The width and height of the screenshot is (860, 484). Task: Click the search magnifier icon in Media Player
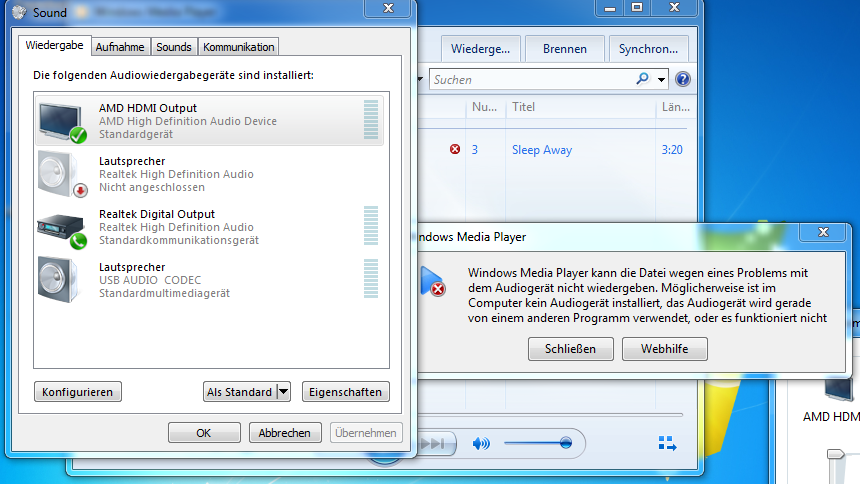coord(642,79)
